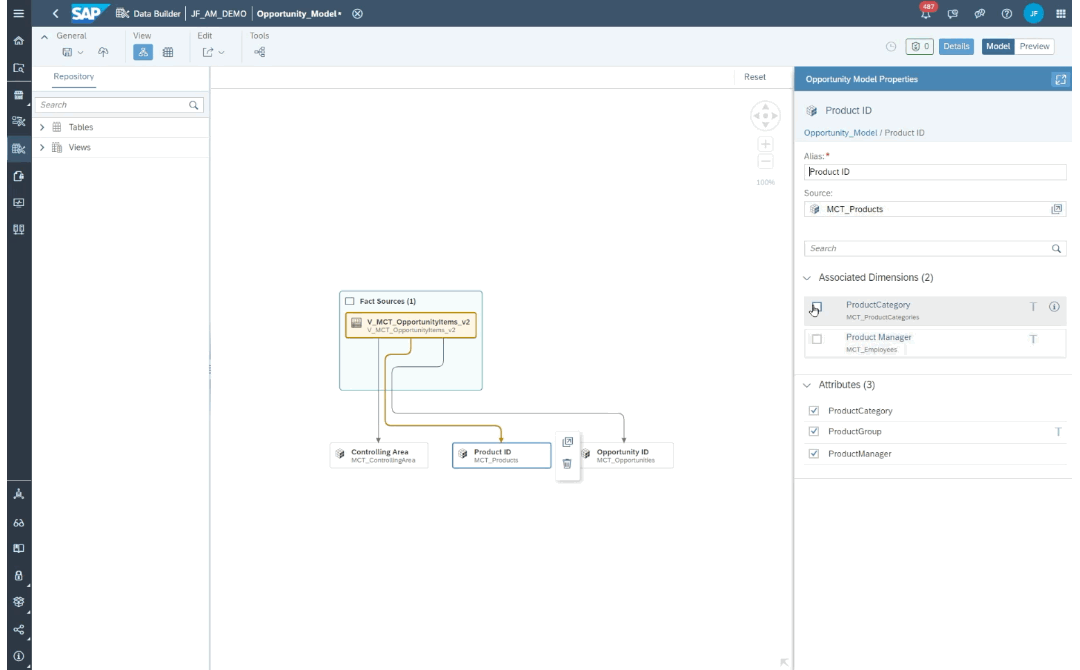Switch to table view icon under View

(168, 51)
